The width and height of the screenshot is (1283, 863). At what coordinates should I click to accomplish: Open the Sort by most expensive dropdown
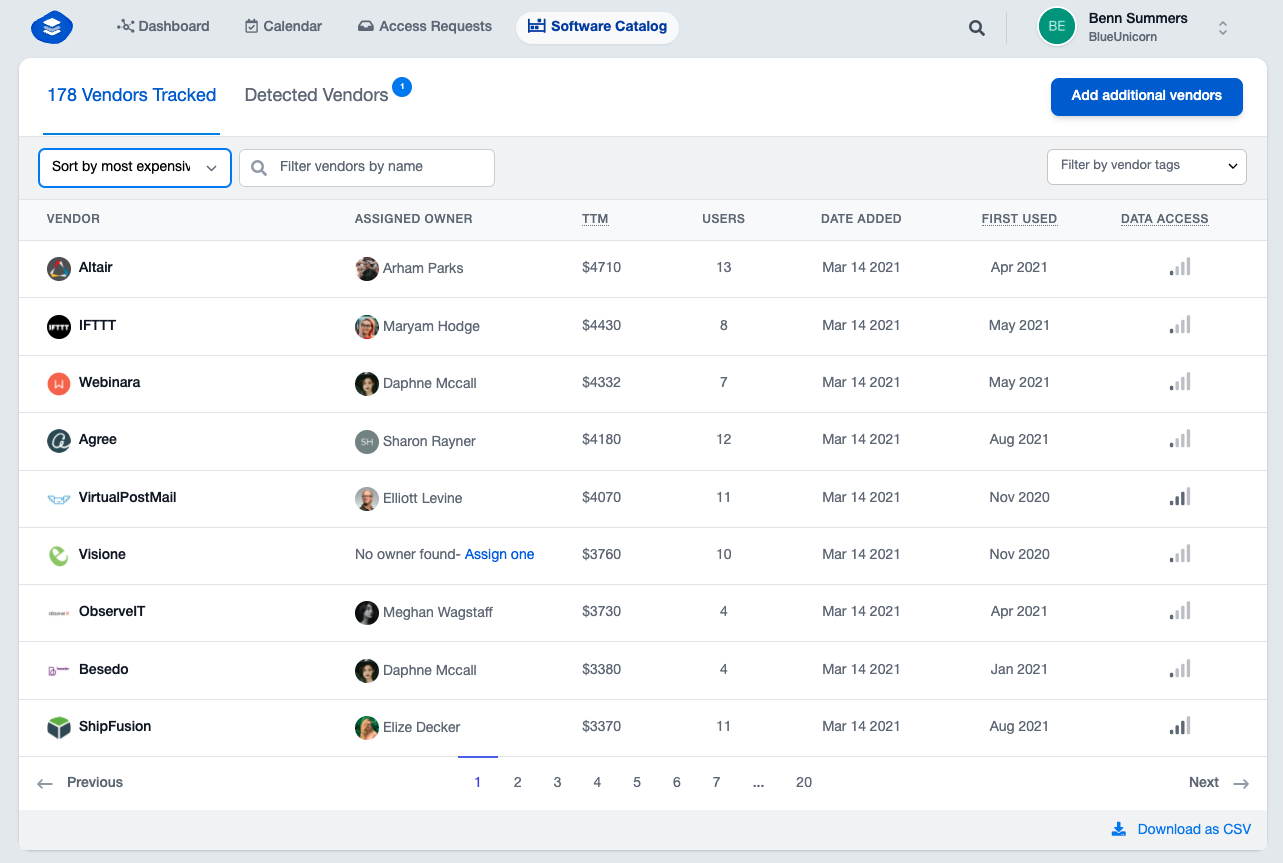[x=135, y=167]
